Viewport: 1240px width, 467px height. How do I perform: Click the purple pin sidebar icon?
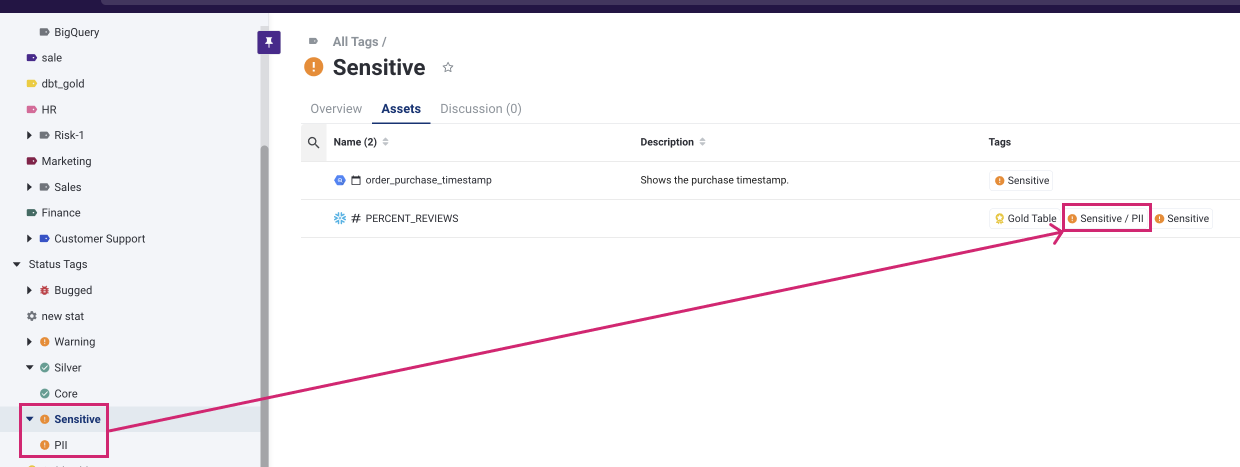(x=269, y=42)
